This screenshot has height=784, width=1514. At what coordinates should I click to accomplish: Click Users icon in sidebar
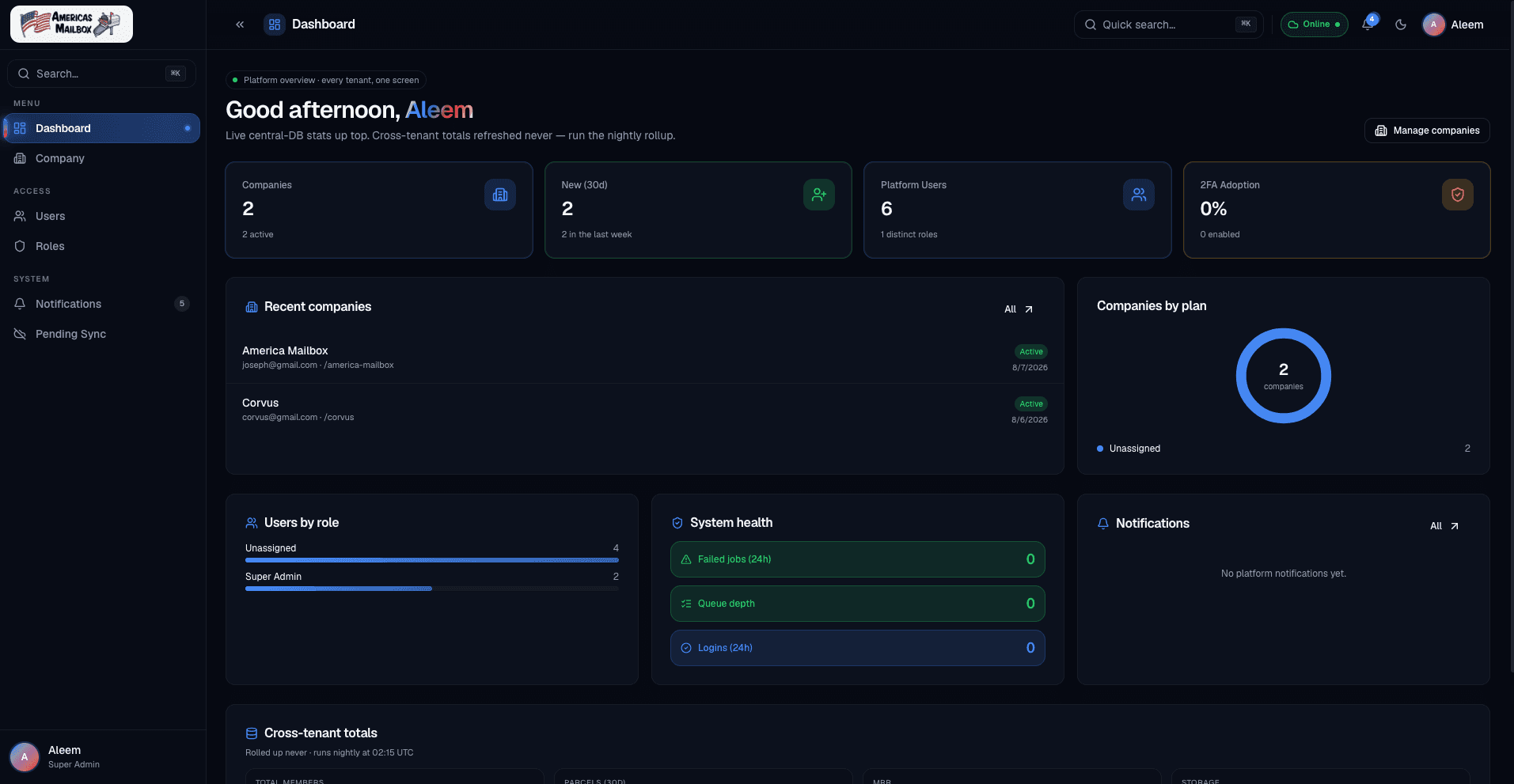(x=20, y=216)
